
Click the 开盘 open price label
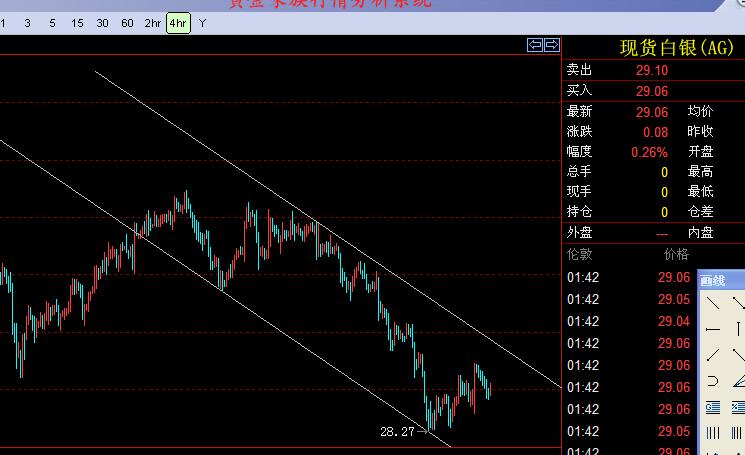click(700, 151)
